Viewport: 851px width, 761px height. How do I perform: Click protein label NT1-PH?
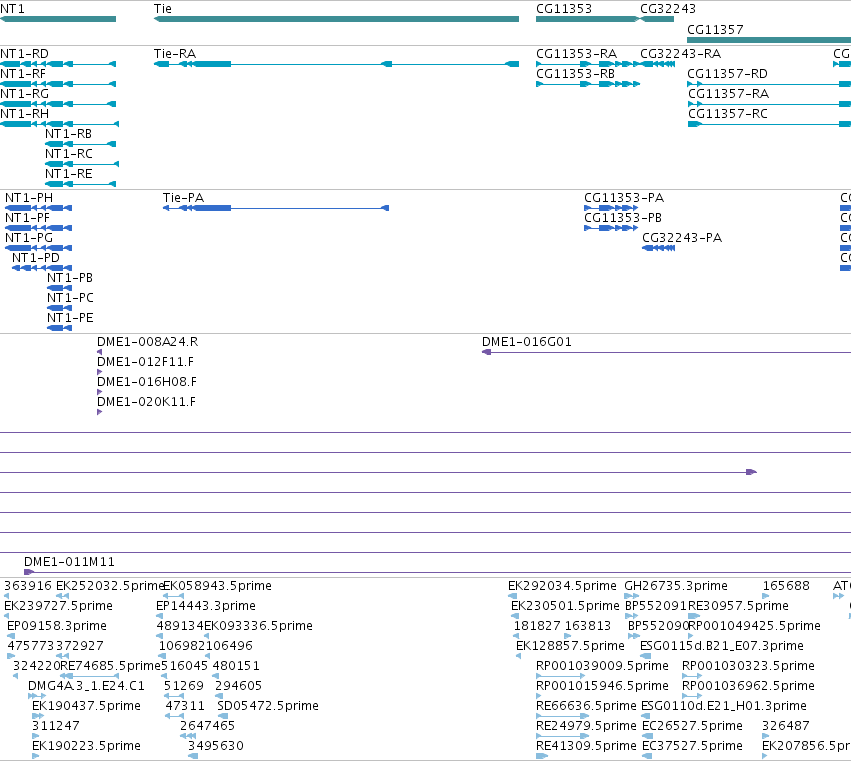[x=29, y=198]
